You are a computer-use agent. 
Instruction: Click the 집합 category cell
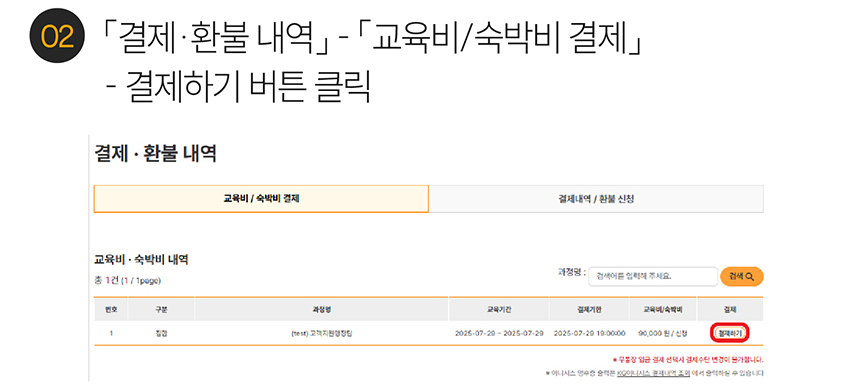(161, 334)
